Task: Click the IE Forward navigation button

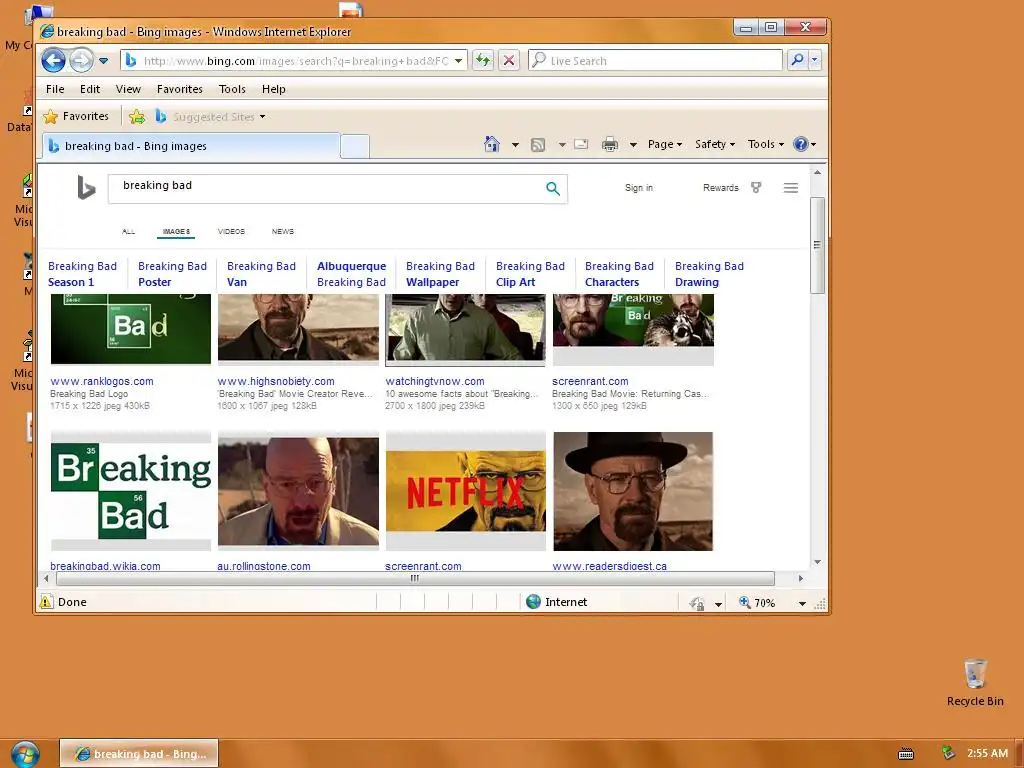Action: tap(81, 61)
